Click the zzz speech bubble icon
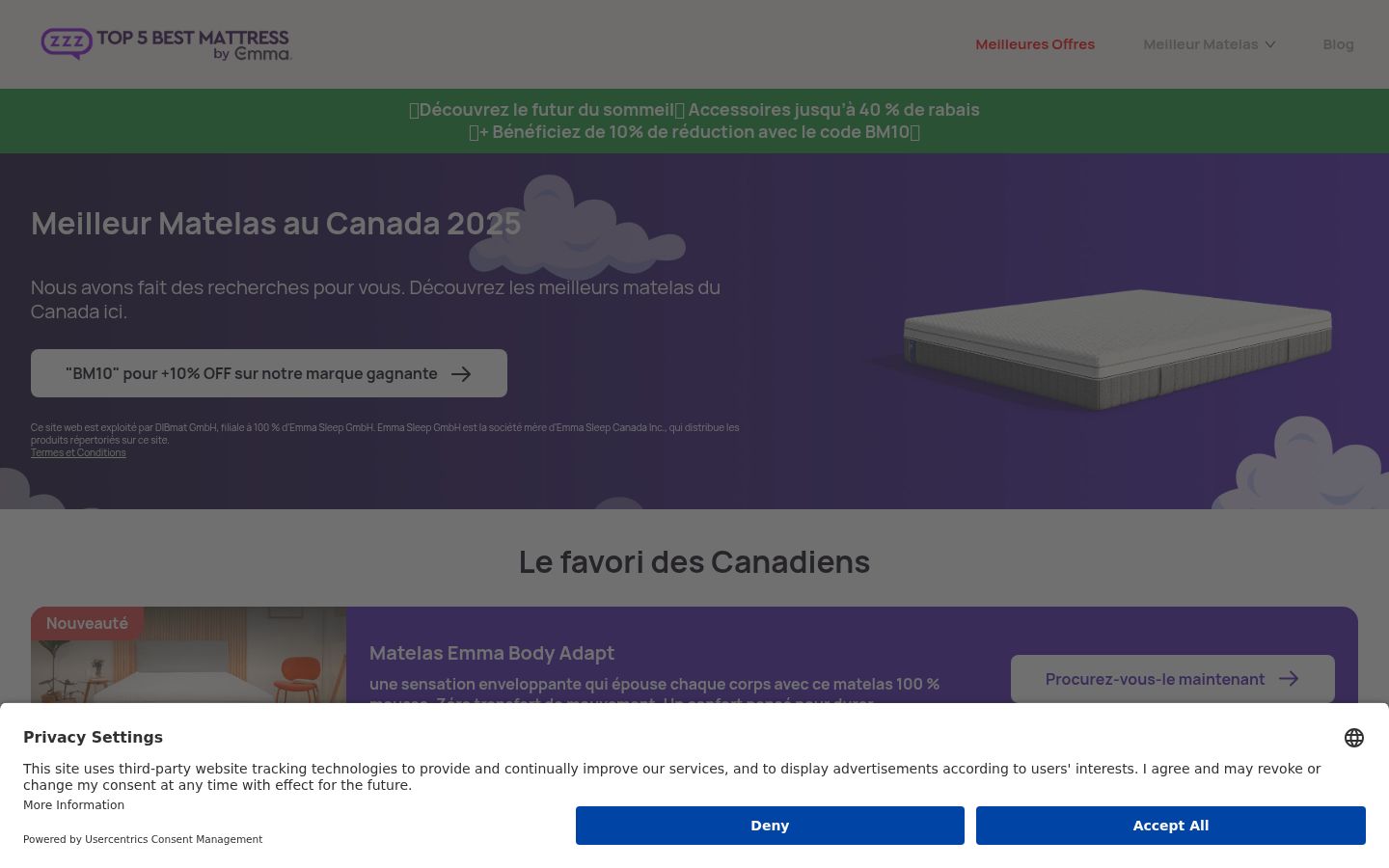This screenshot has width=1389, height=868. 67,43
